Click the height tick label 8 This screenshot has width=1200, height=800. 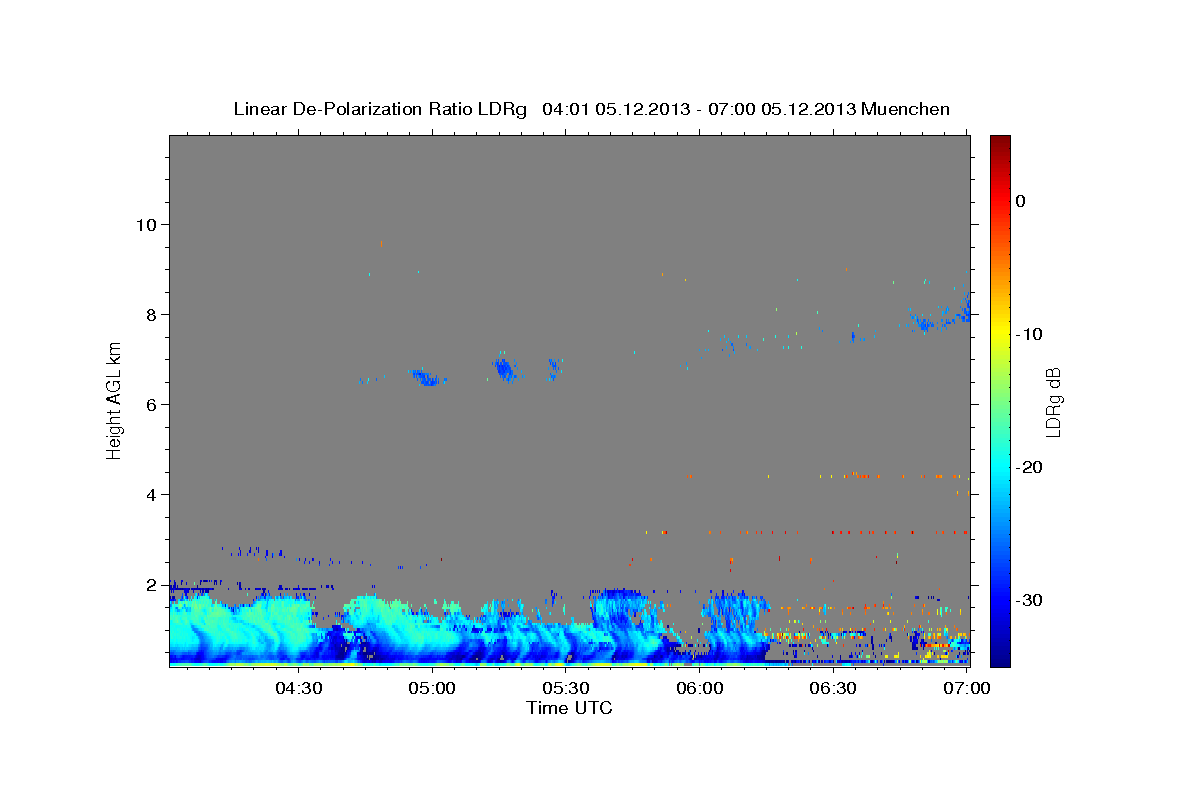click(152, 314)
